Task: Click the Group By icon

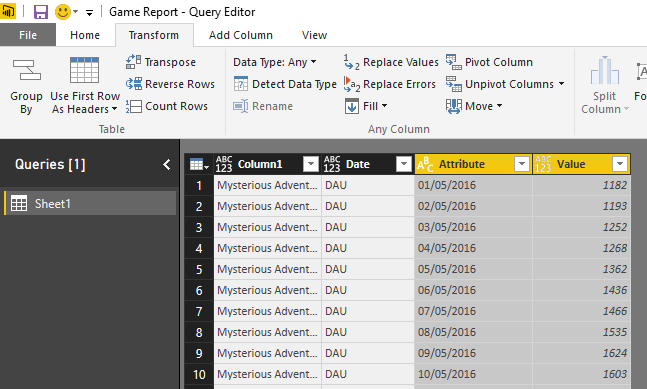Action: tap(26, 70)
